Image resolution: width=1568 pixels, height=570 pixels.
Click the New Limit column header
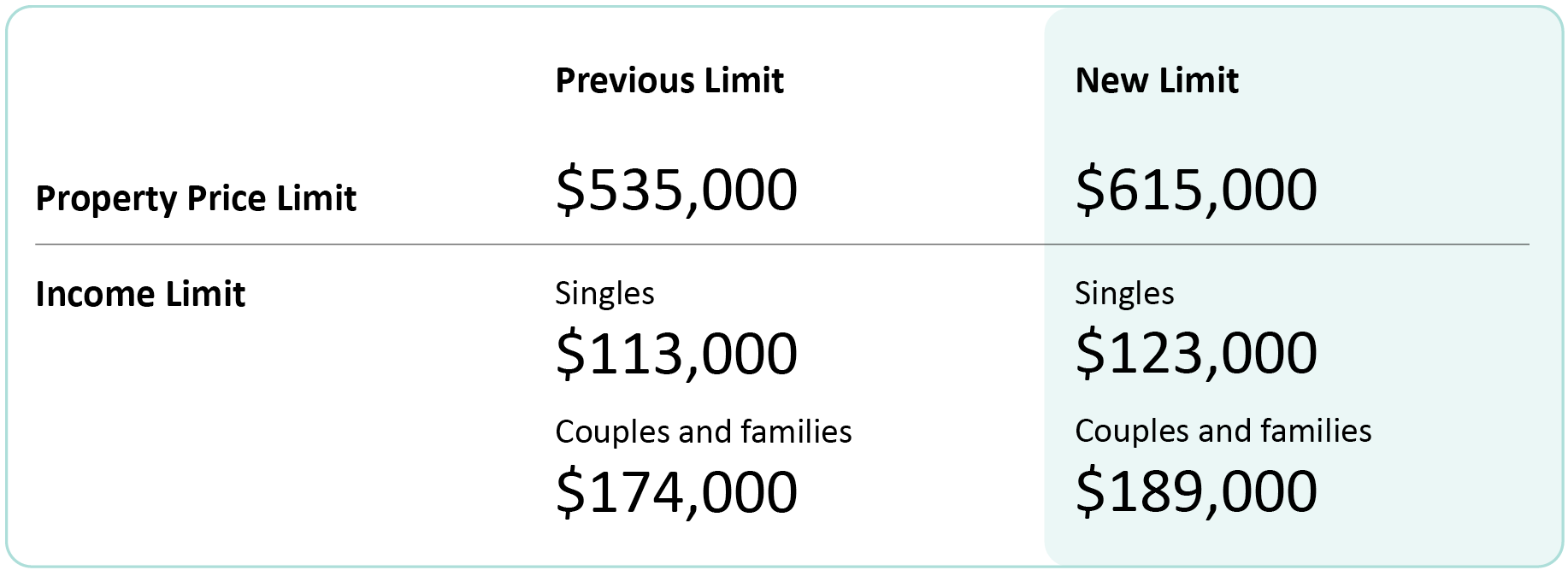(x=1157, y=80)
